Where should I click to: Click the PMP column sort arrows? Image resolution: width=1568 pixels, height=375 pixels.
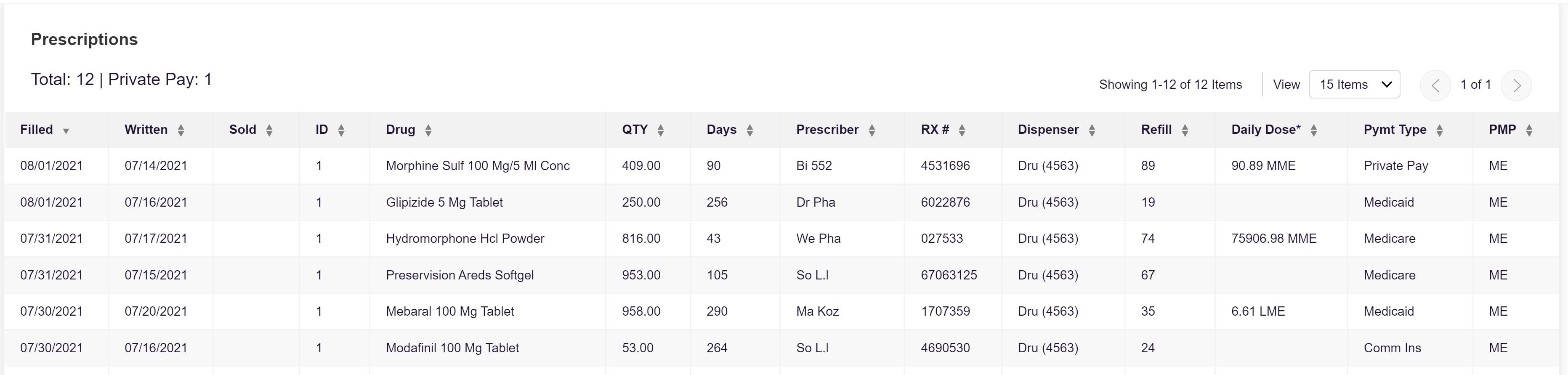1529,130
